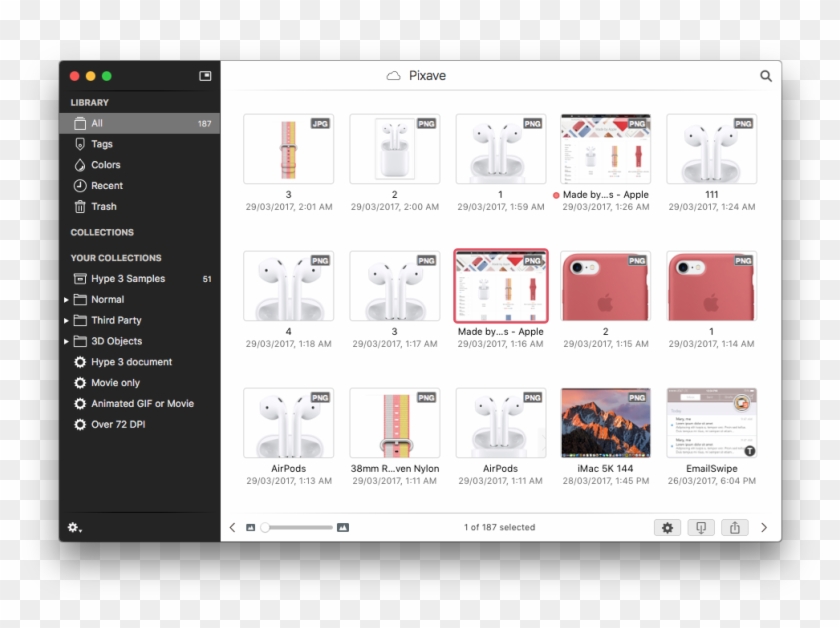Image resolution: width=840 pixels, height=628 pixels.
Task: Click the thumbnail size slider handle
Action: (265, 528)
